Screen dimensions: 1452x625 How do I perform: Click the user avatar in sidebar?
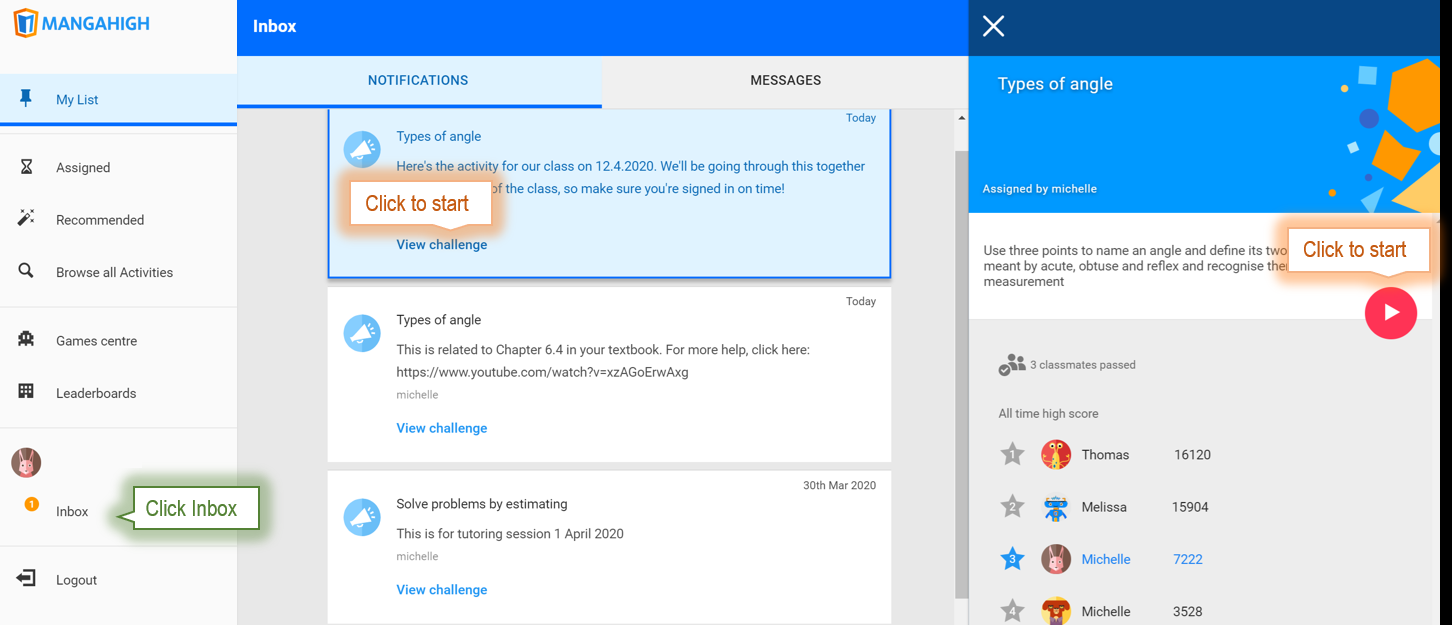pos(26,462)
